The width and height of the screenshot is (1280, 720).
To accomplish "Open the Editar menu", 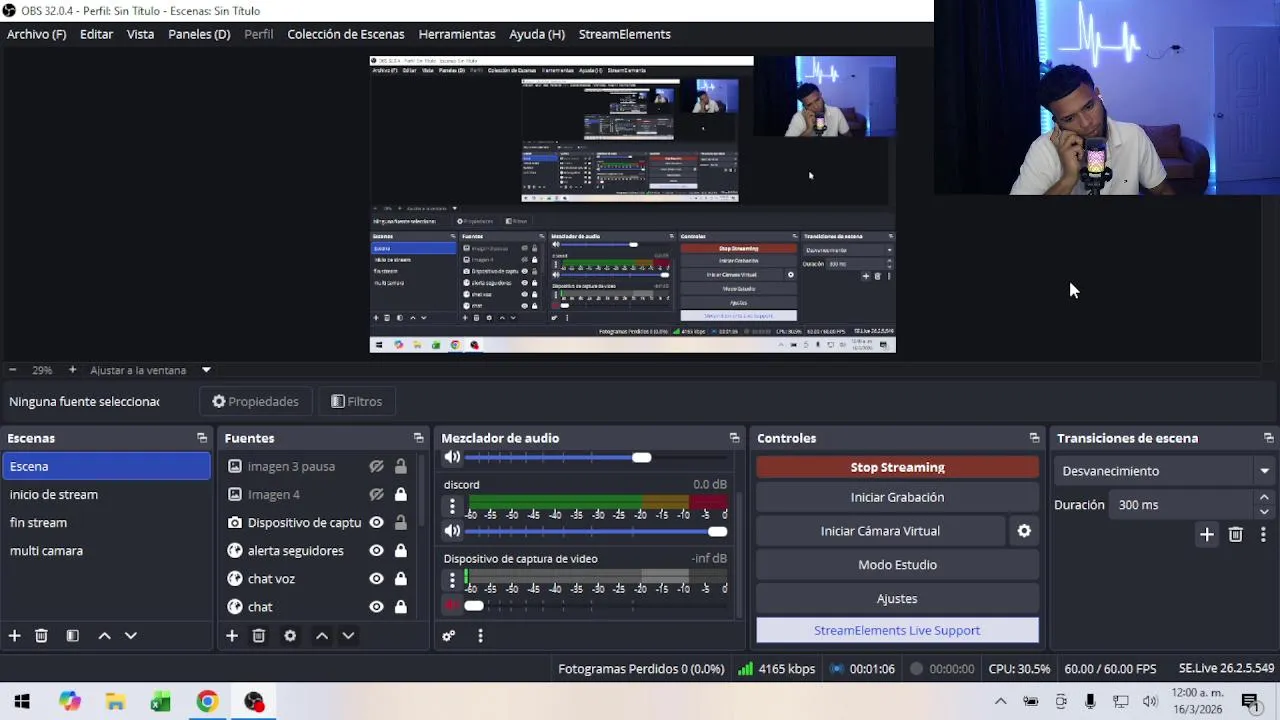I will pos(96,34).
